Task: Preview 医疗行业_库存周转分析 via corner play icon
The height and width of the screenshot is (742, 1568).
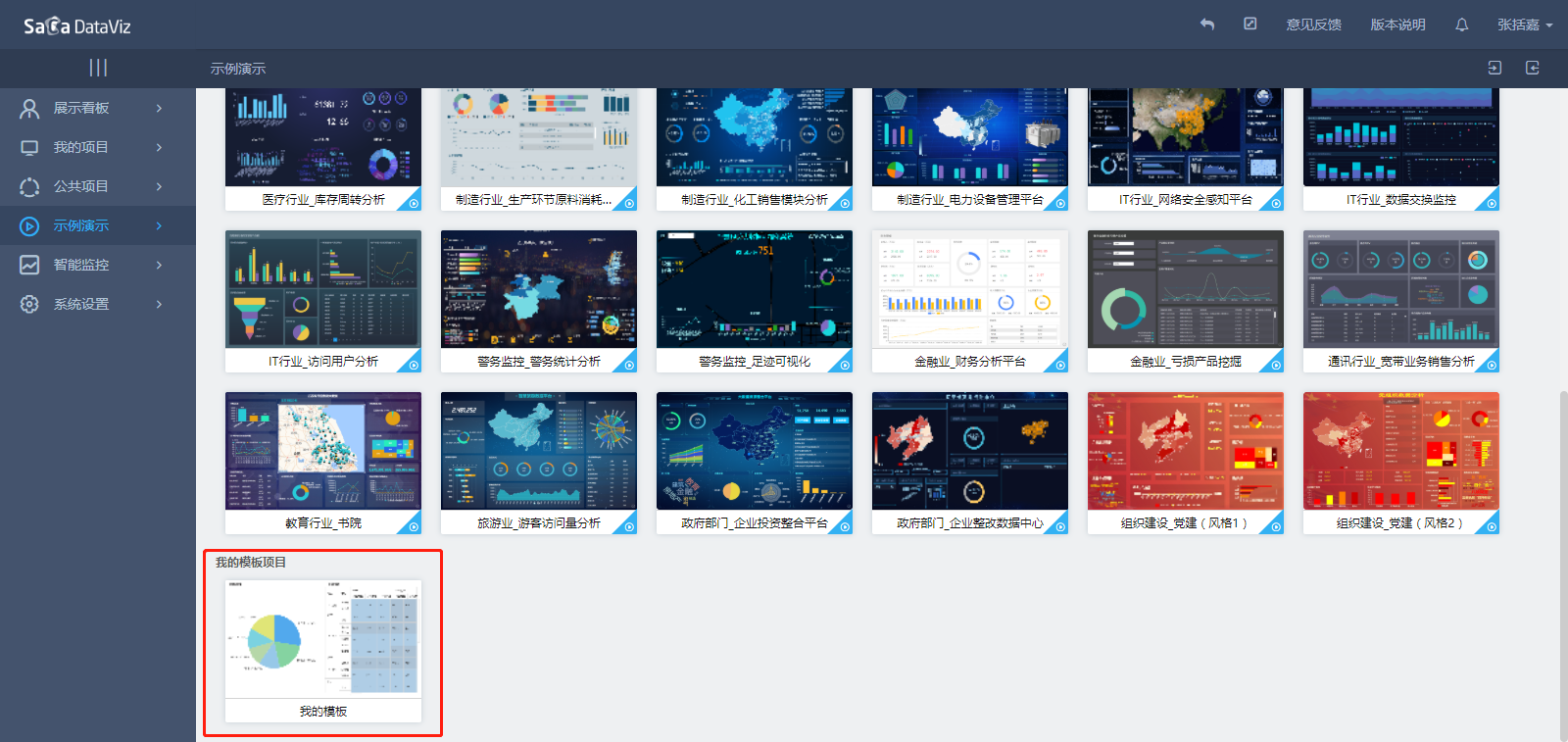Action: (414, 203)
